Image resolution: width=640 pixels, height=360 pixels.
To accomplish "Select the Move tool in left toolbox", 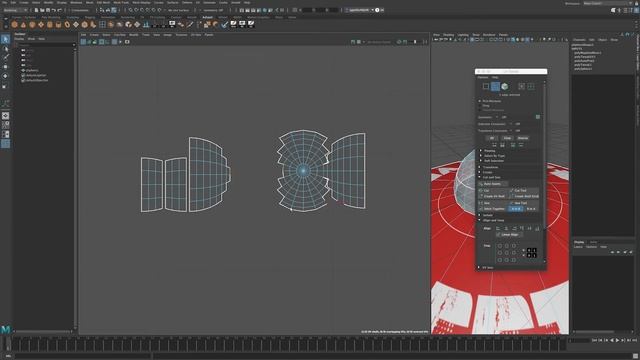I will coord(5,67).
